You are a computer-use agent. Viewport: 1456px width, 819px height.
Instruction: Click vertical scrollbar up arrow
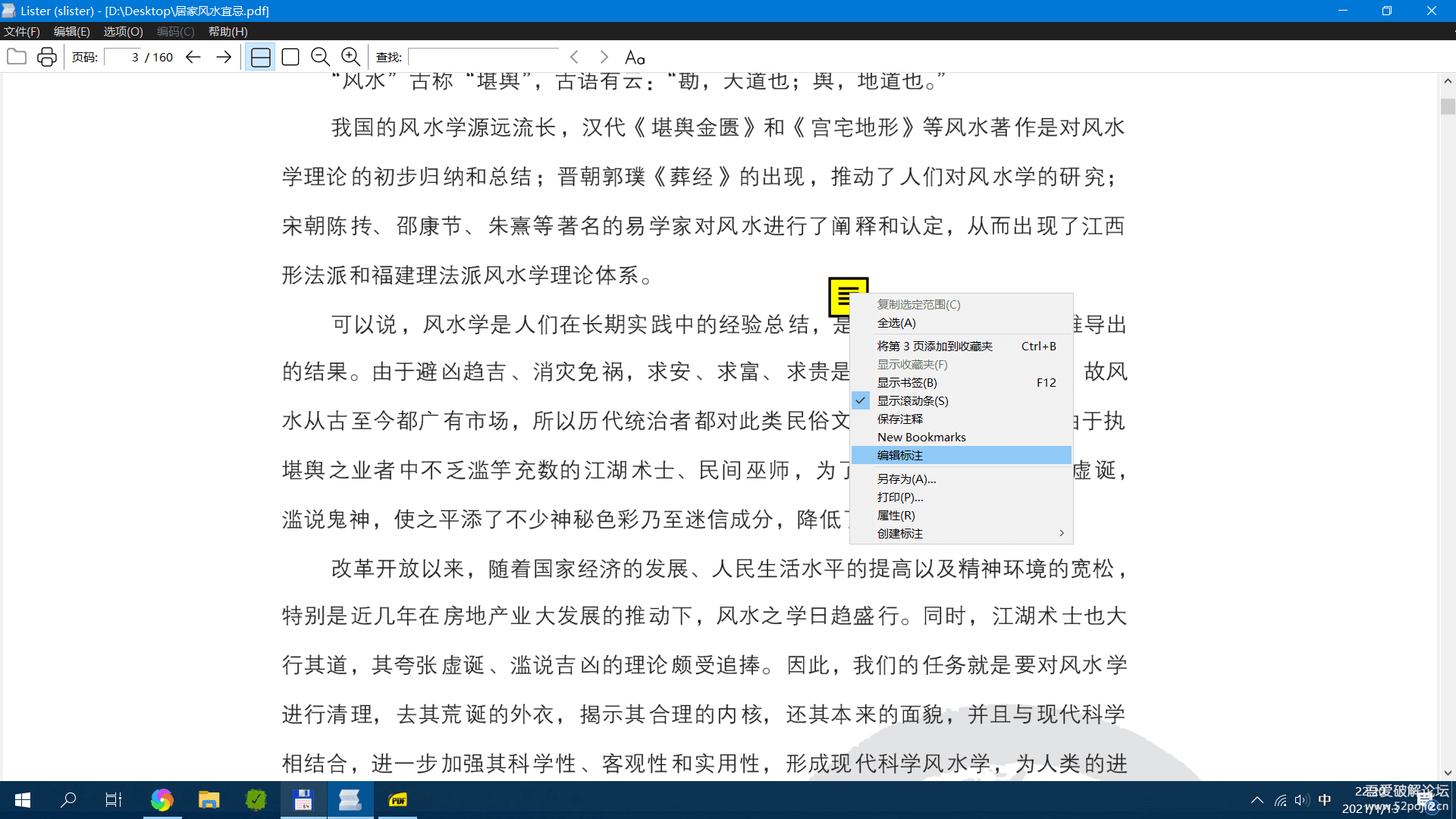pos(1448,80)
